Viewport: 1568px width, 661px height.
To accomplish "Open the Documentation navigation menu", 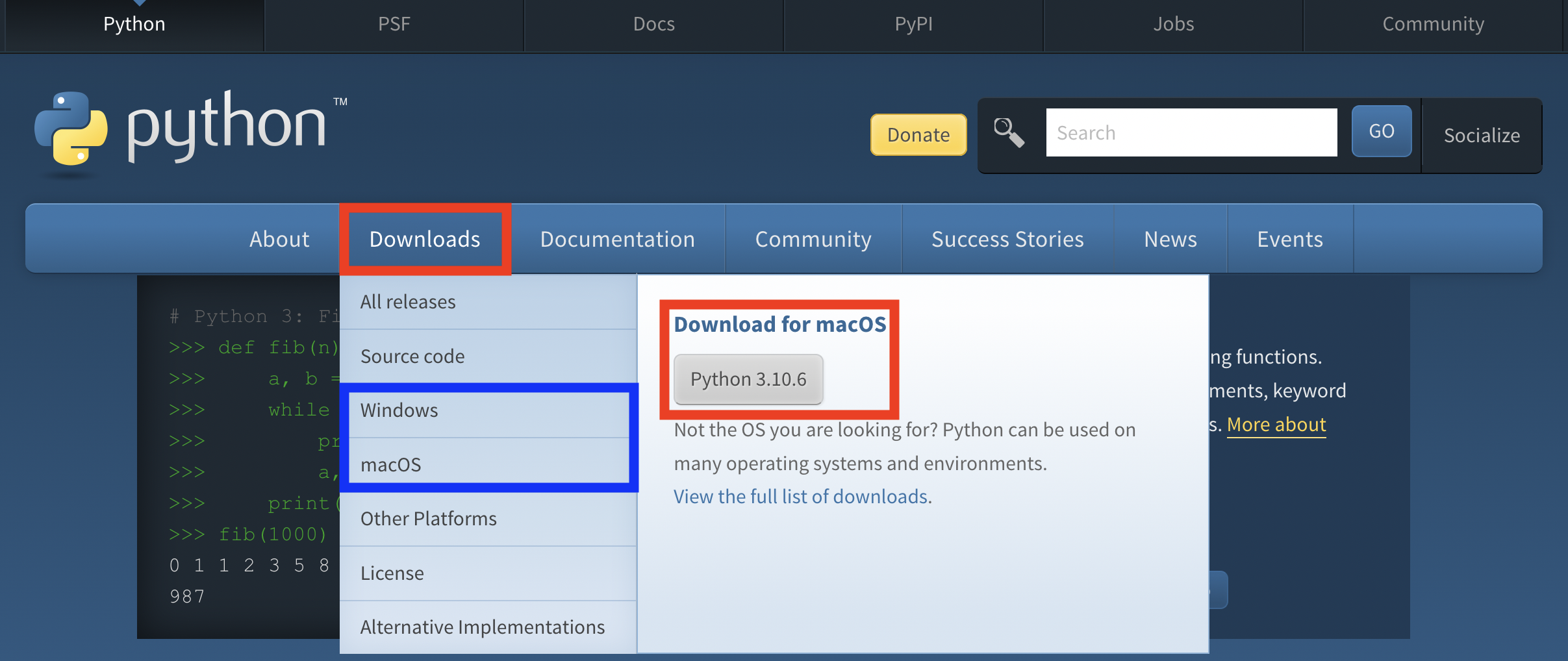I will pyautogui.click(x=618, y=239).
